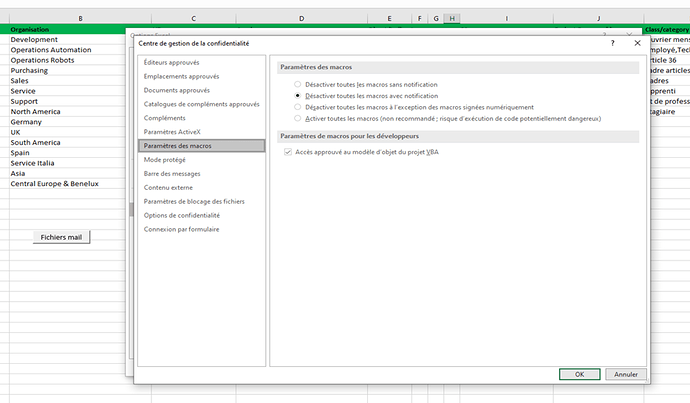Screen dimensions: 690x403
Task: Click the Central Europe & Benelux cell
Action: pyautogui.click(x=67, y=184)
